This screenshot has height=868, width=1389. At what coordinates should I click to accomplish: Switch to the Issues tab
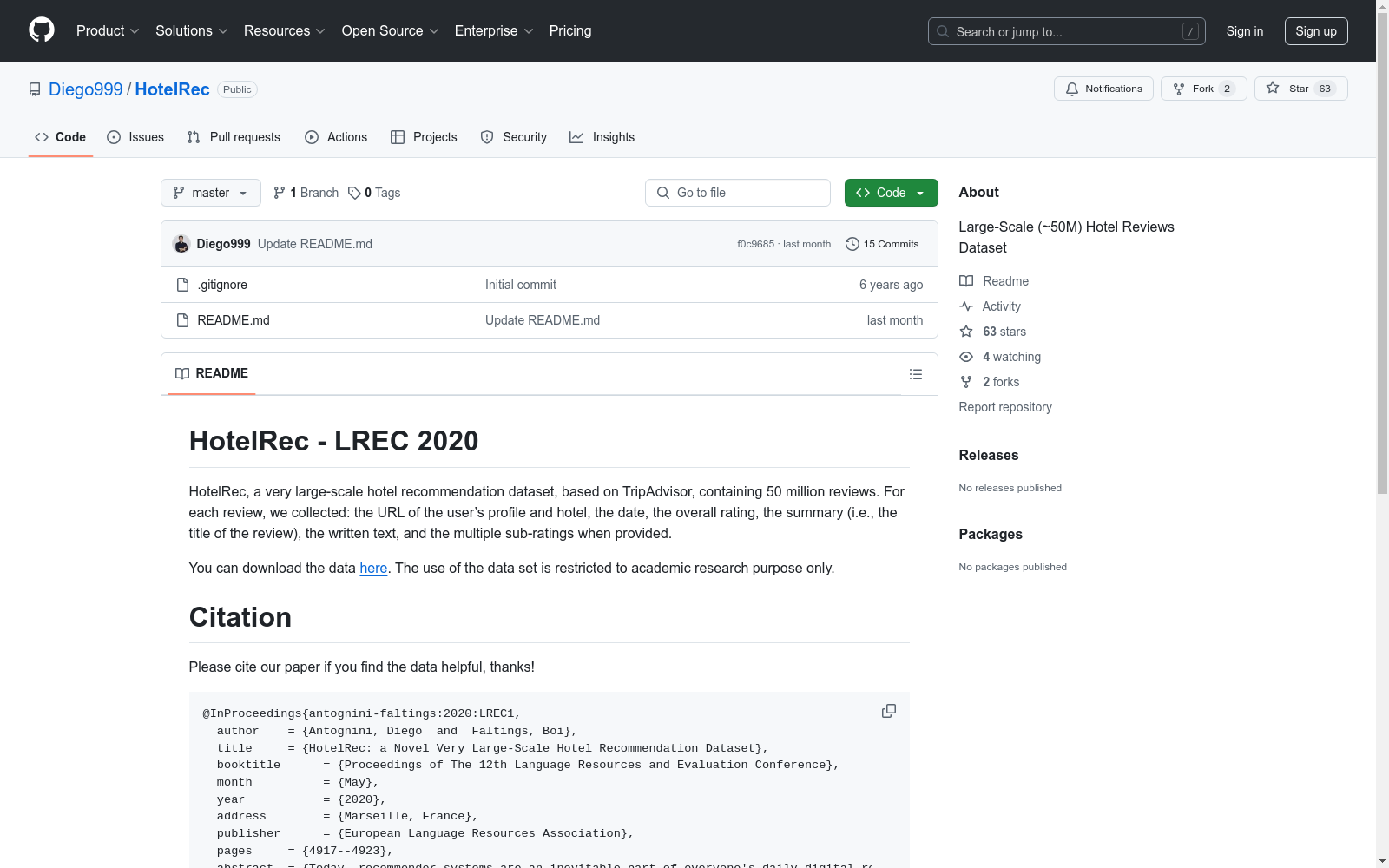(135, 137)
